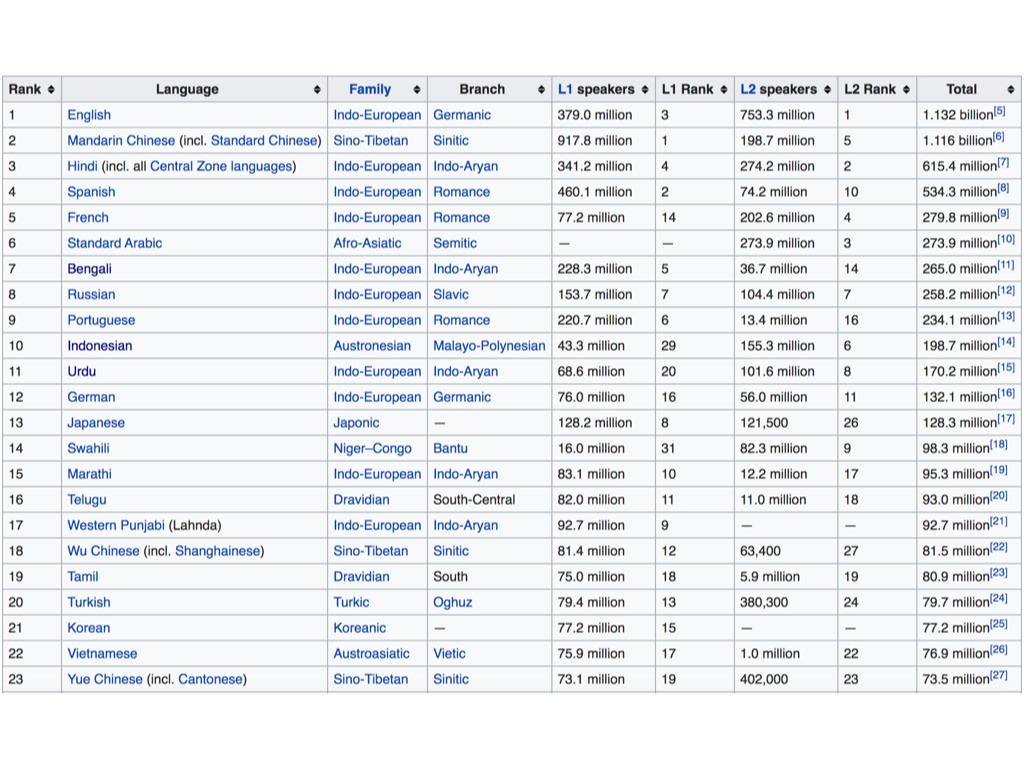Open Slavic branch link
Viewport: 1024px width, 768px height.
point(451,295)
